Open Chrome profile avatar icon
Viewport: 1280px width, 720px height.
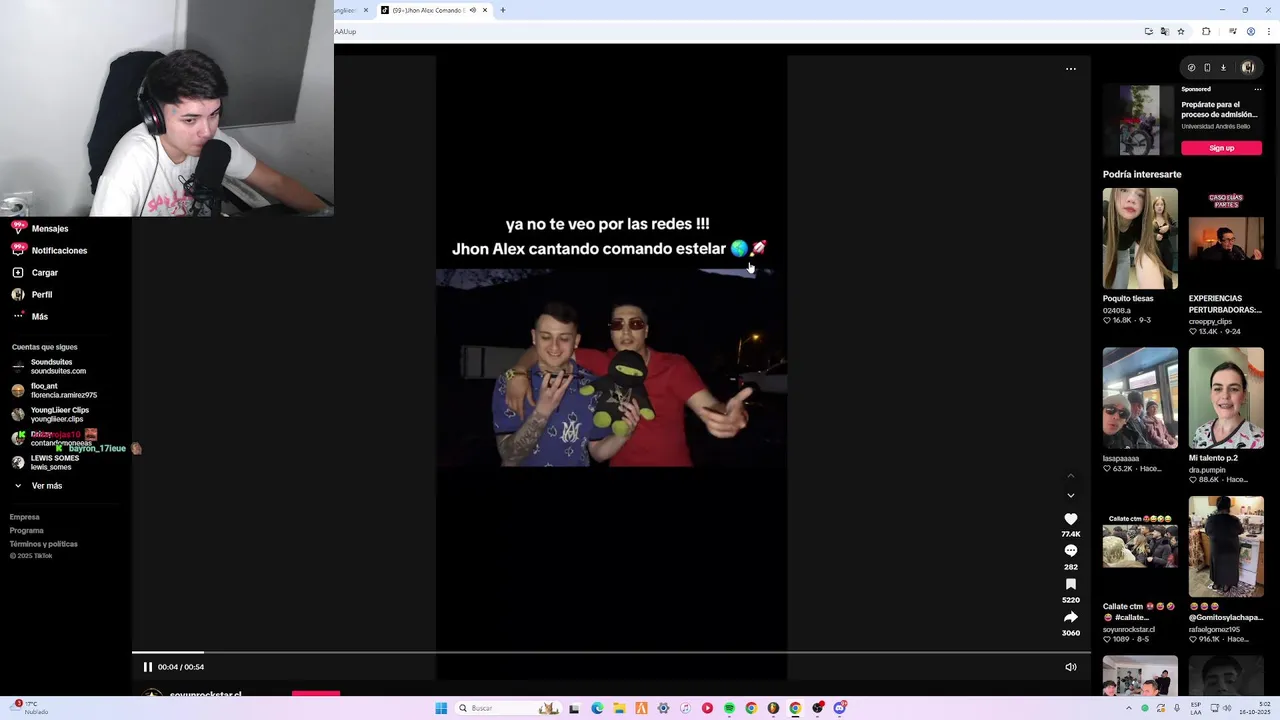pos(1250,31)
